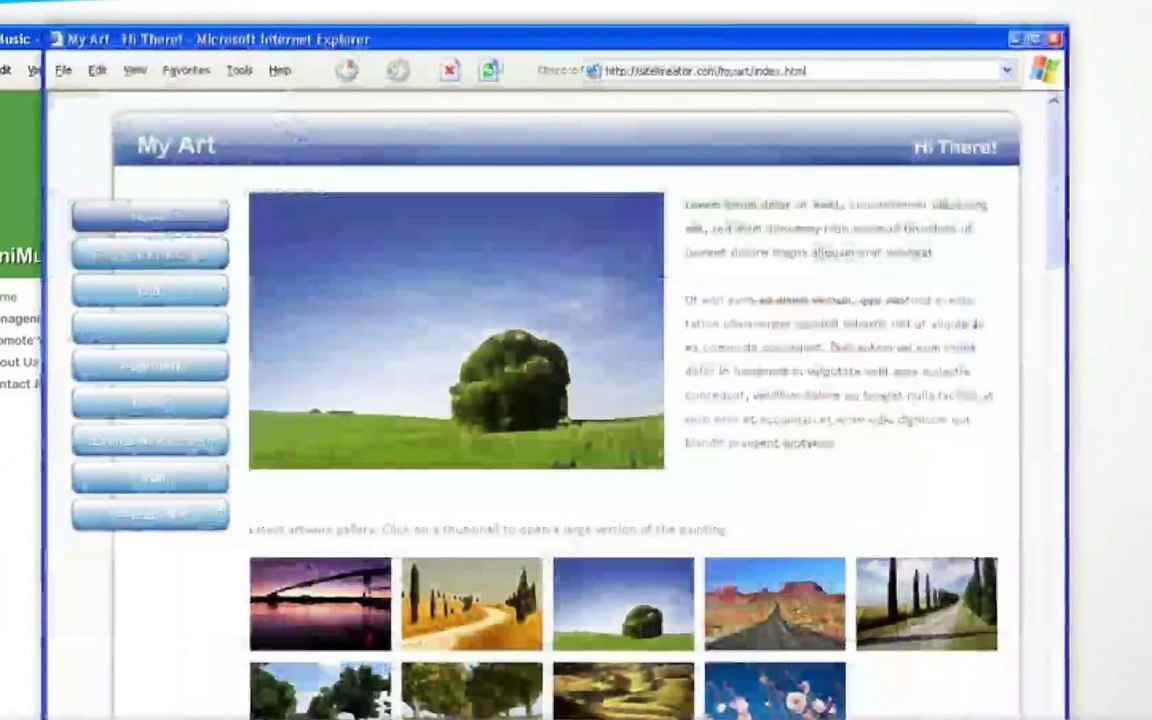Open the cherry blossom thumbnail
Screen dimensions: 1152x720
775,691
